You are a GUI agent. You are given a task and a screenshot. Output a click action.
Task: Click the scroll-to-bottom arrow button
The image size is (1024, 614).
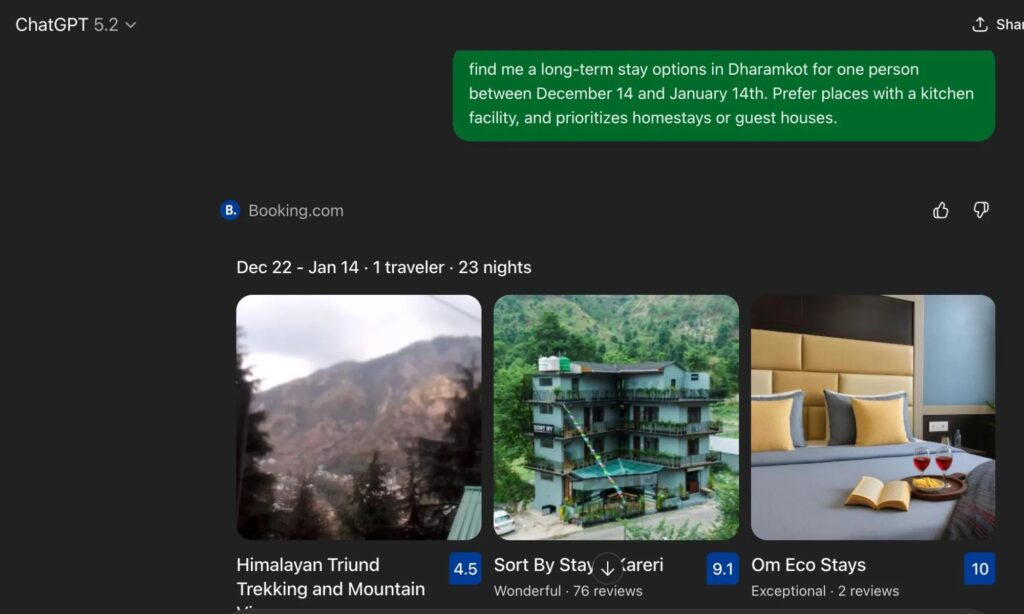[607, 568]
